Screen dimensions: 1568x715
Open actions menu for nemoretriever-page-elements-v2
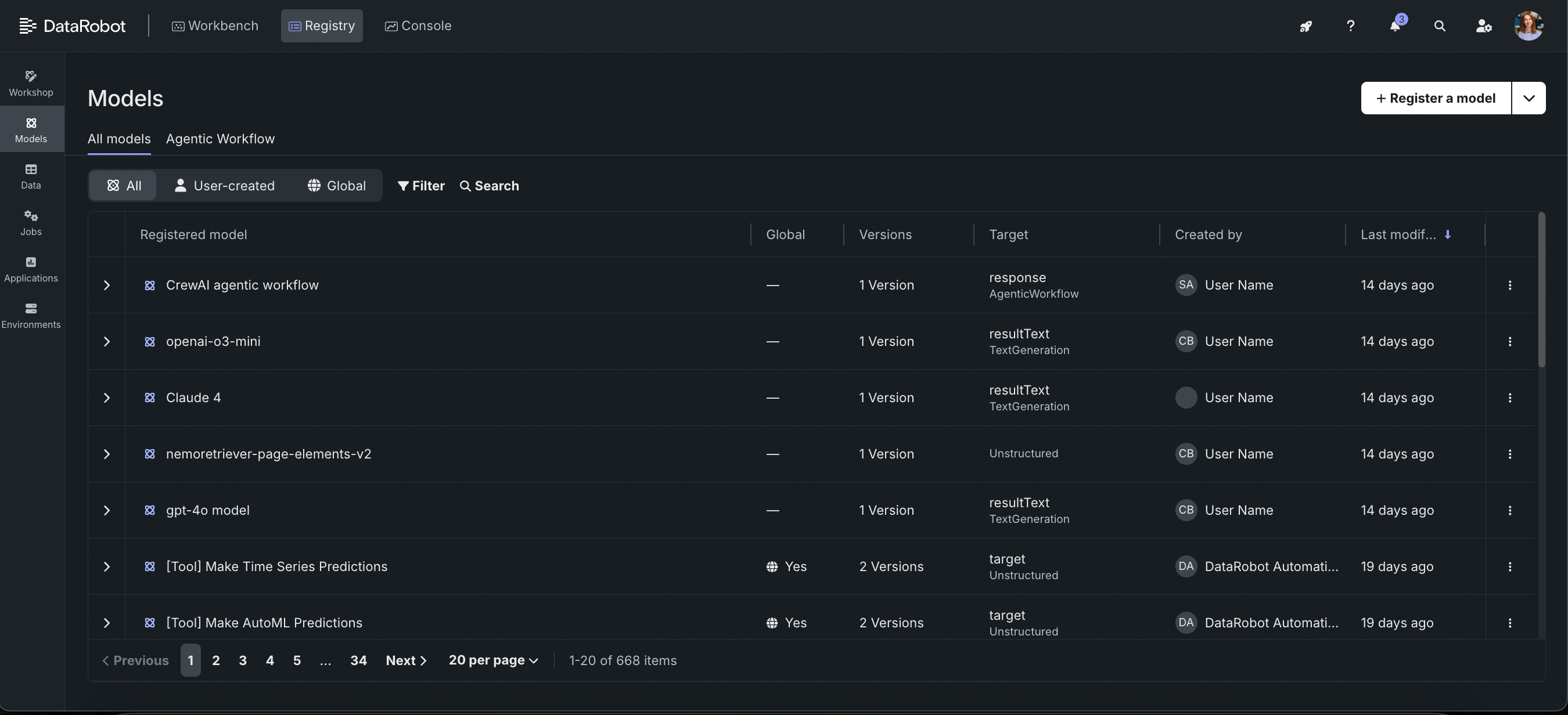[1509, 454]
